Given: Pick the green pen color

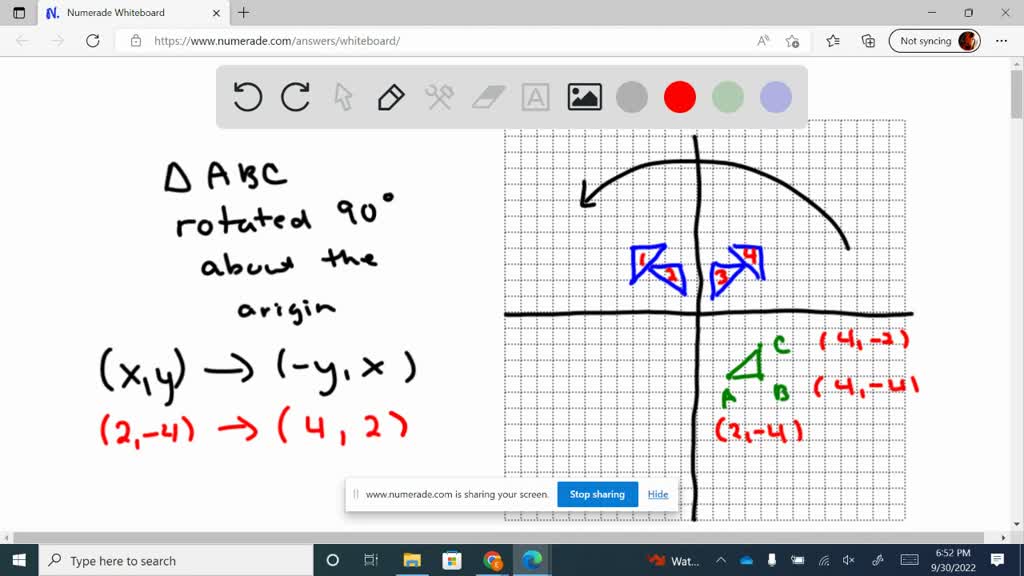Looking at the screenshot, I should pyautogui.click(x=728, y=97).
